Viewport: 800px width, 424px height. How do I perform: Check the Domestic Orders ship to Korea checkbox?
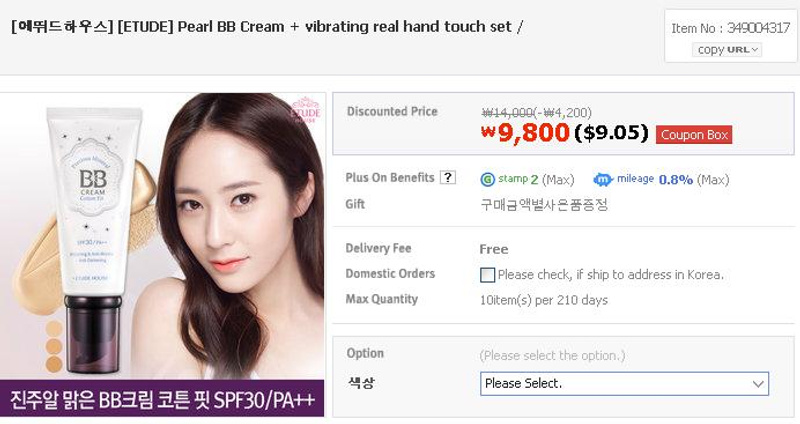point(487,275)
